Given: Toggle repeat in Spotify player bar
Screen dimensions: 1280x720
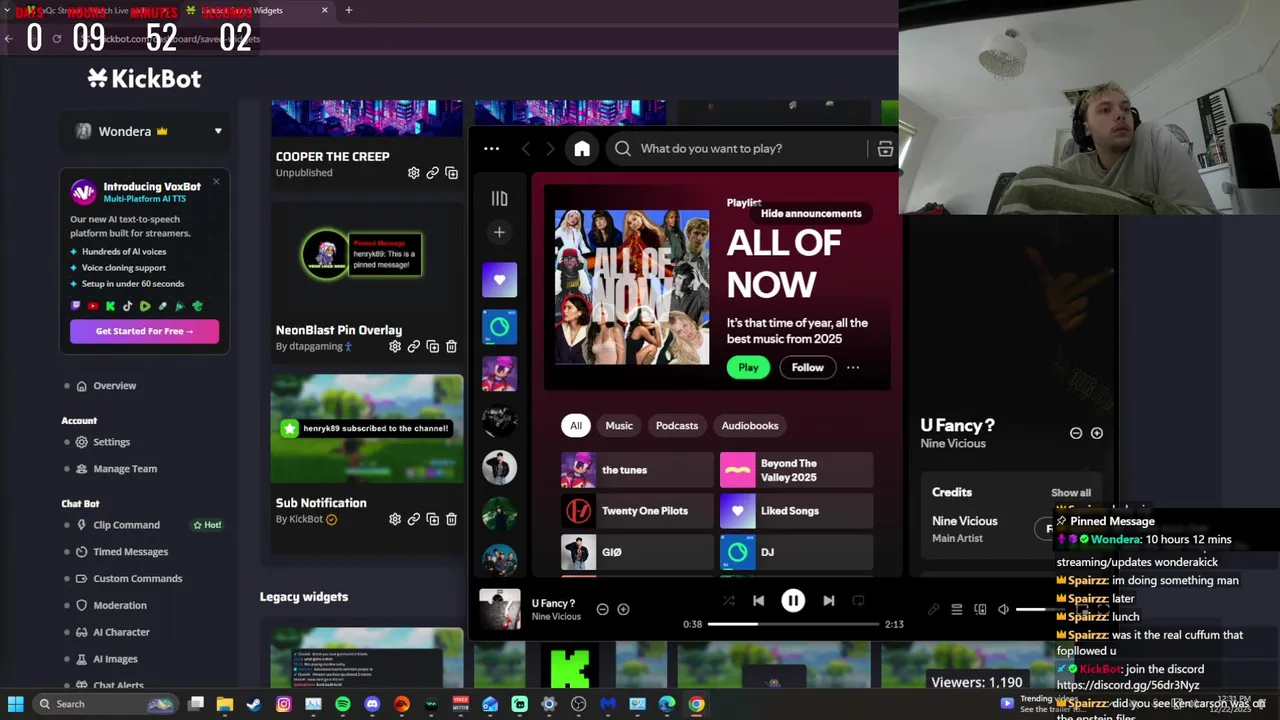Looking at the screenshot, I should point(858,601).
